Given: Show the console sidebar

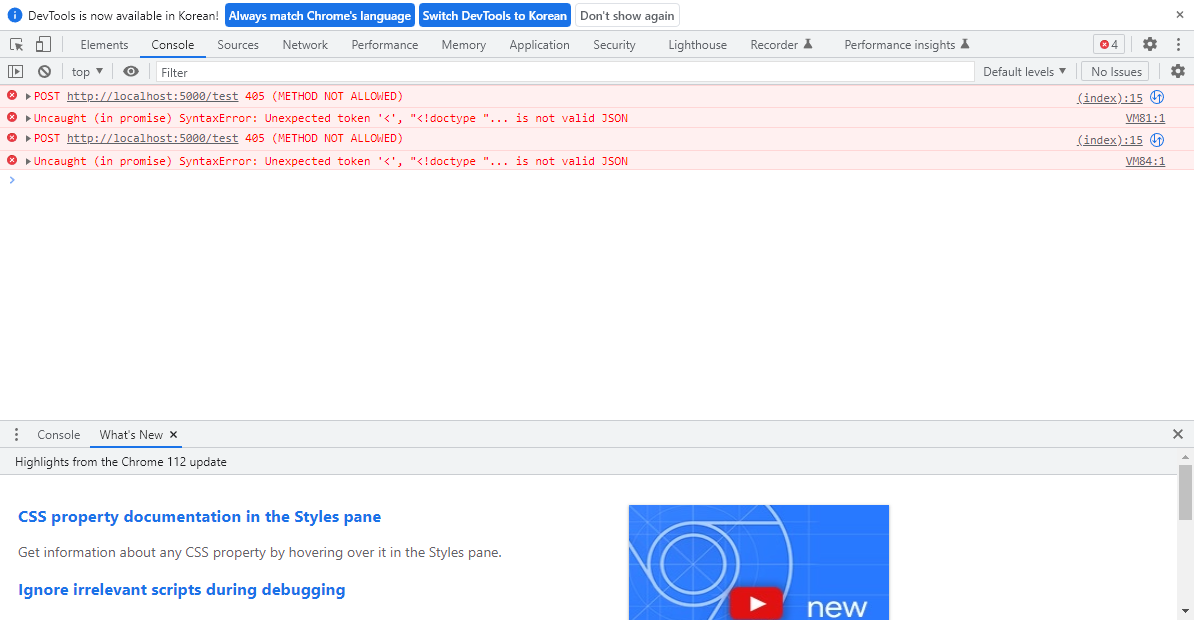Looking at the screenshot, I should pyautogui.click(x=15, y=72).
